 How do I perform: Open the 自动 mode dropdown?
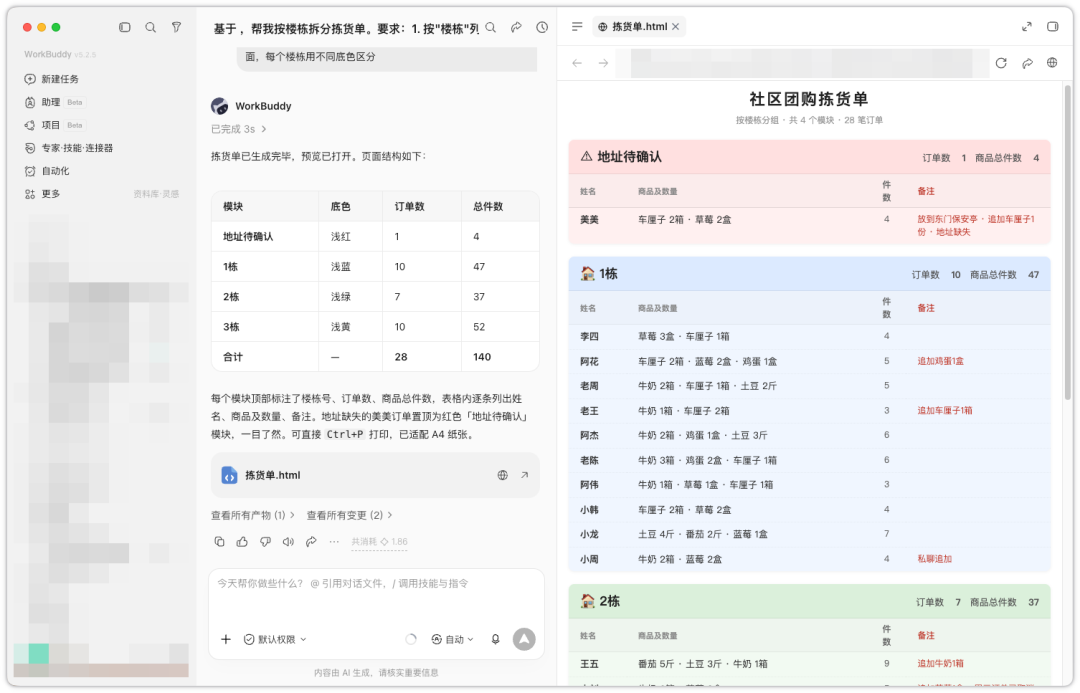(x=453, y=639)
